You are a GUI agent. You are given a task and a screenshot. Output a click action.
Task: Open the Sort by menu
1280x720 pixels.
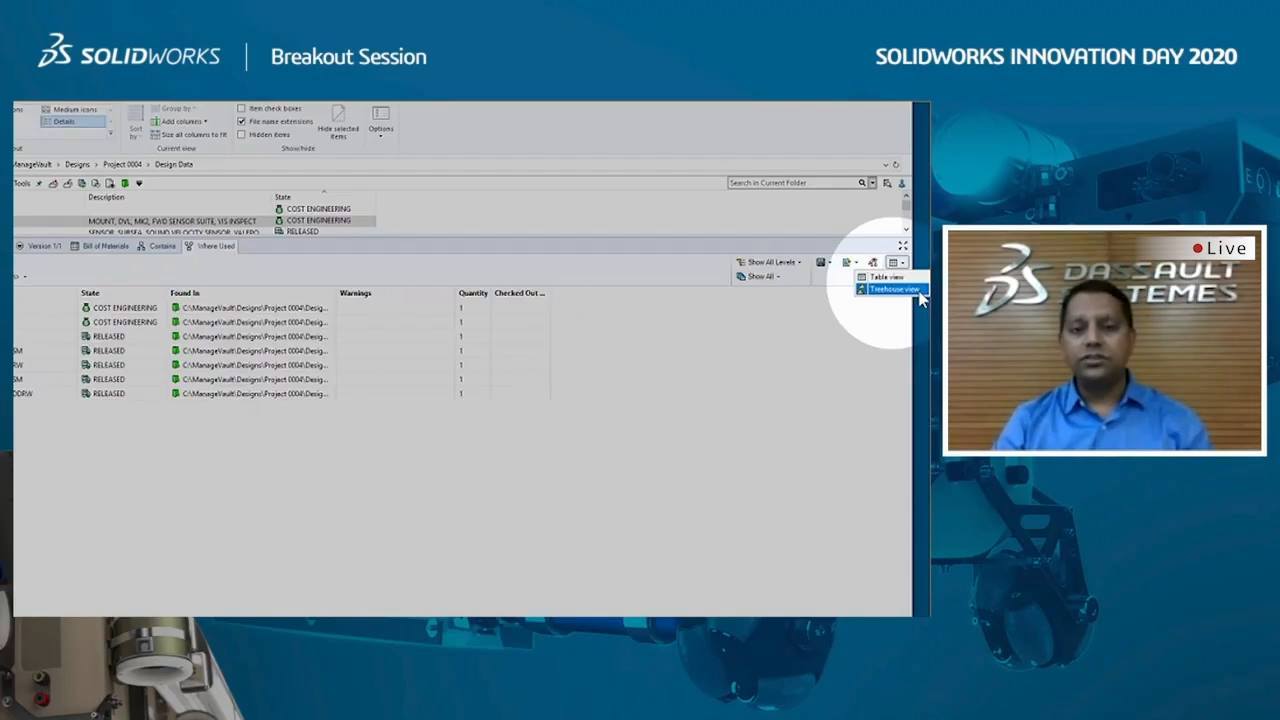135,123
